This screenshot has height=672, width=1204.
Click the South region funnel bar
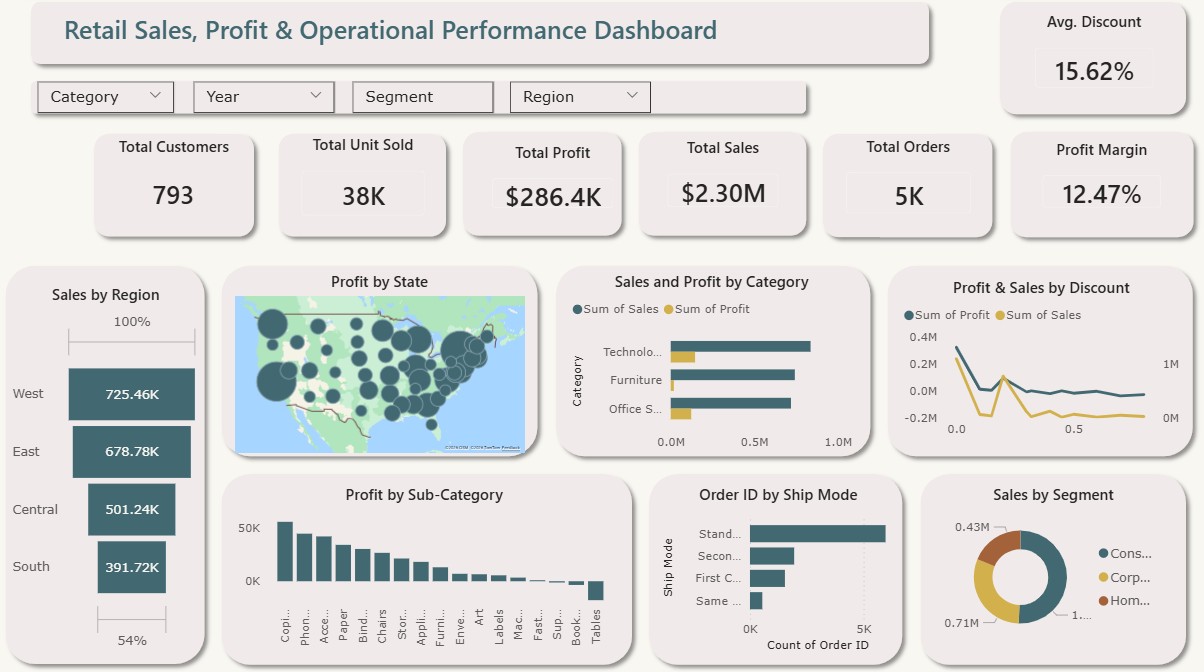click(x=132, y=567)
